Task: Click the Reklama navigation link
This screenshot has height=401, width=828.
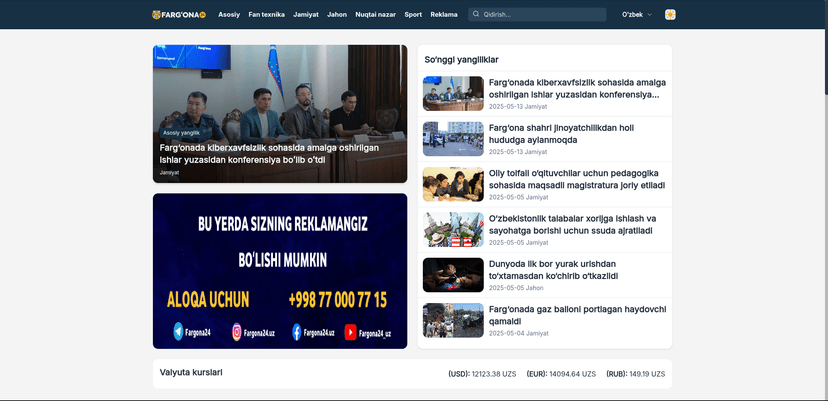Action: click(443, 14)
